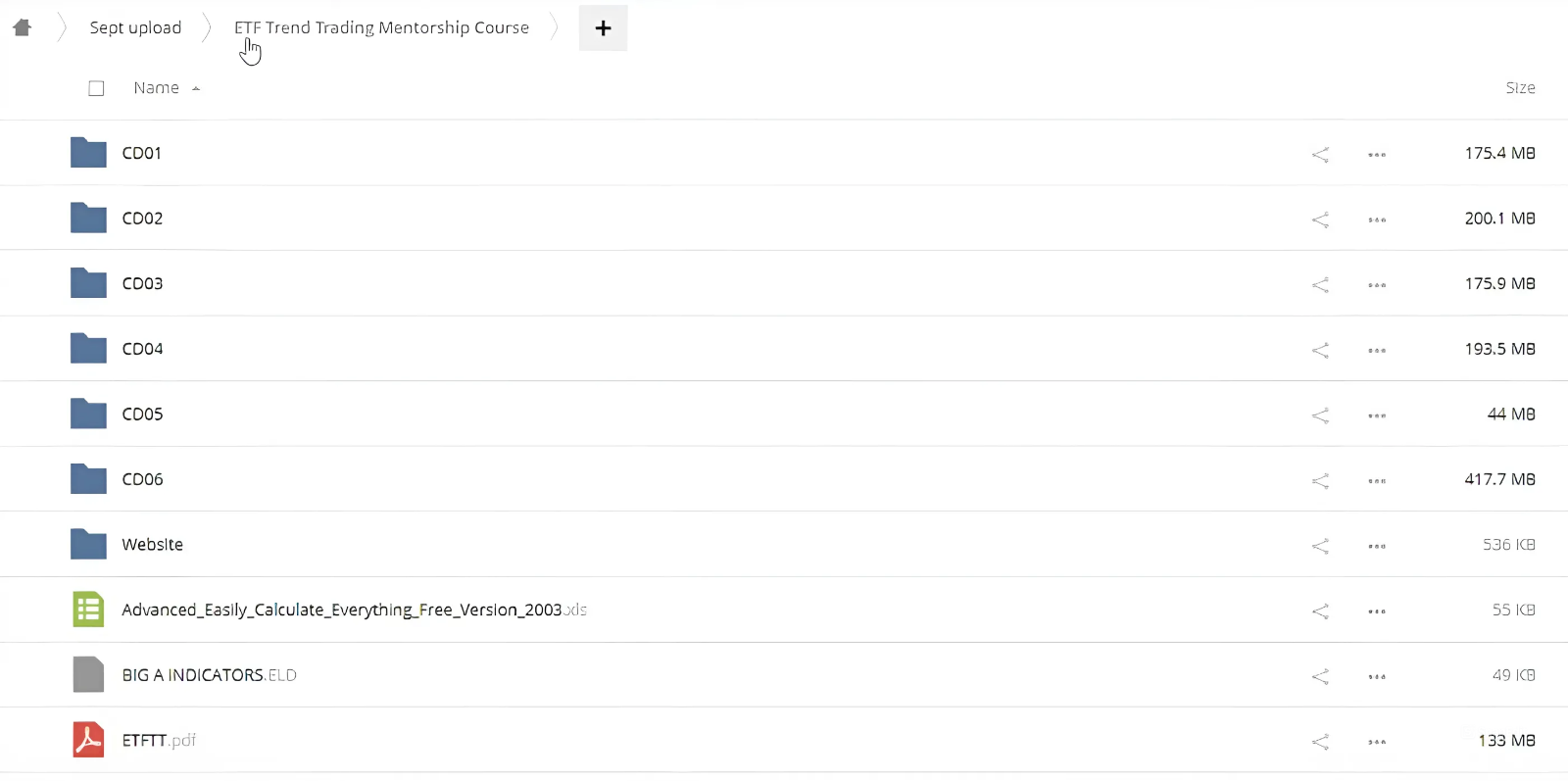Click the plus New button

(603, 28)
